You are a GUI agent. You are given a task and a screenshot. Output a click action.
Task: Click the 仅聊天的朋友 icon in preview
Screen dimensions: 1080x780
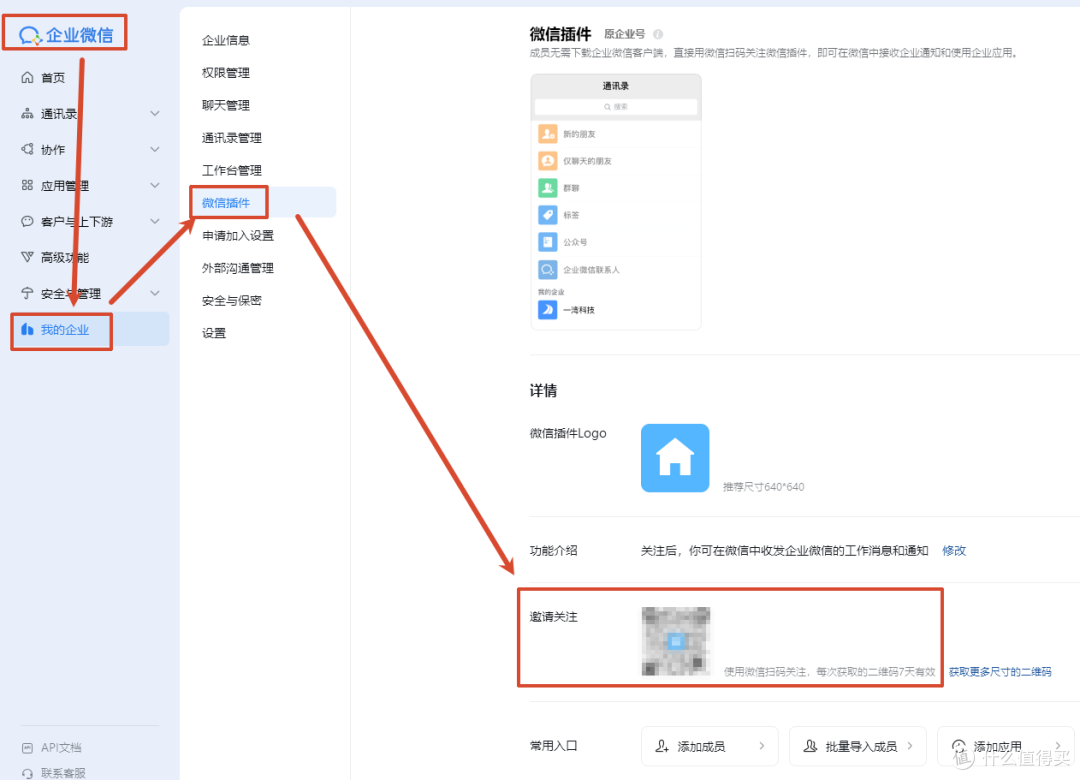pos(548,161)
